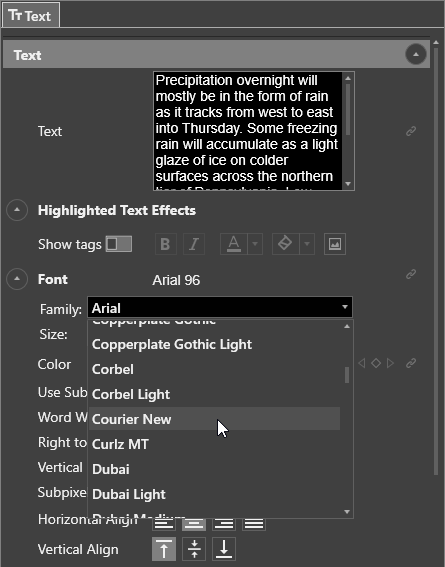Collapse the Highlighted Text Effects section
This screenshot has width=445, height=567.
pyautogui.click(x=17, y=210)
